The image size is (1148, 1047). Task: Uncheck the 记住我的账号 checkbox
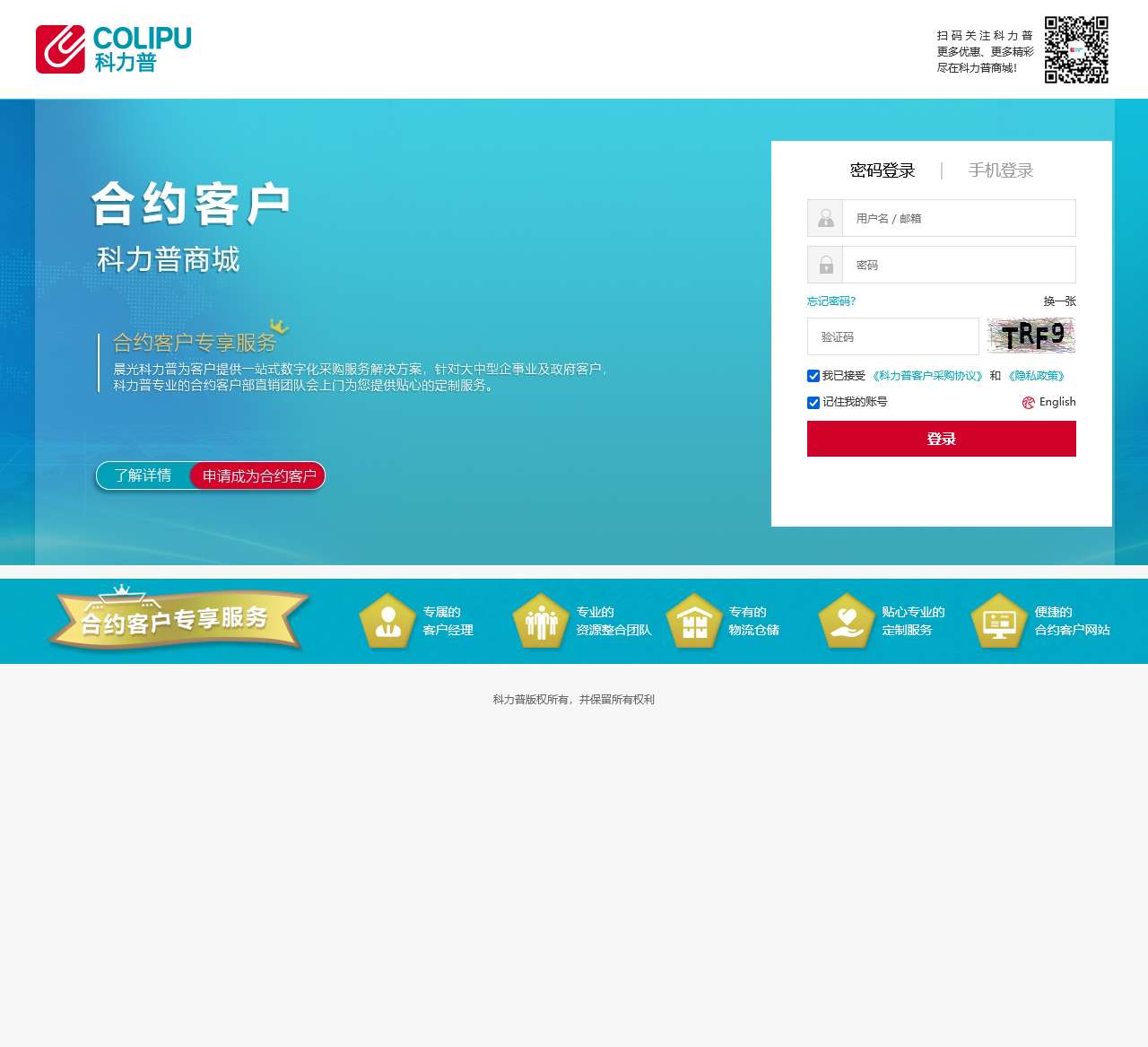pyautogui.click(x=813, y=403)
